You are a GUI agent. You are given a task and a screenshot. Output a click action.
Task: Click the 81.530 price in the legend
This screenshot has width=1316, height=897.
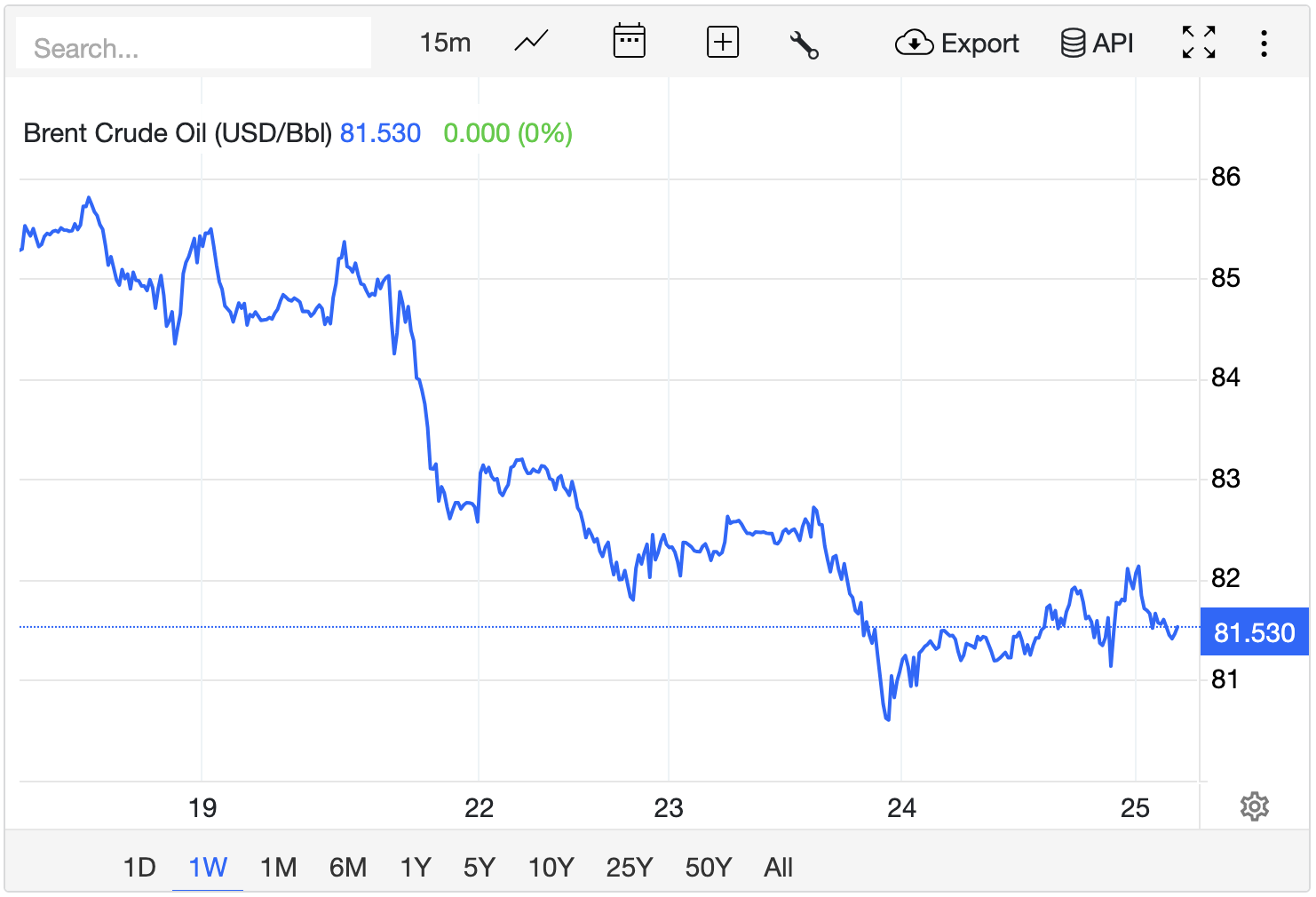click(x=380, y=133)
